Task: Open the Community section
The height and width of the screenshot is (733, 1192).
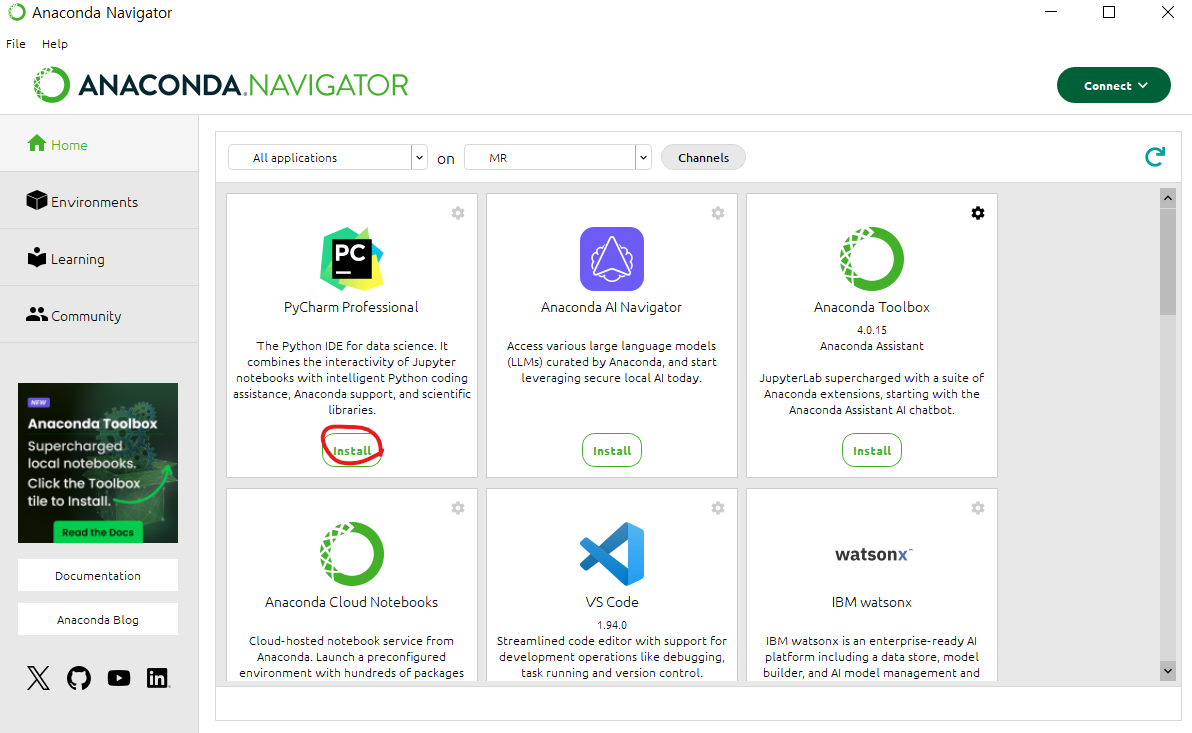Action: [x=99, y=315]
